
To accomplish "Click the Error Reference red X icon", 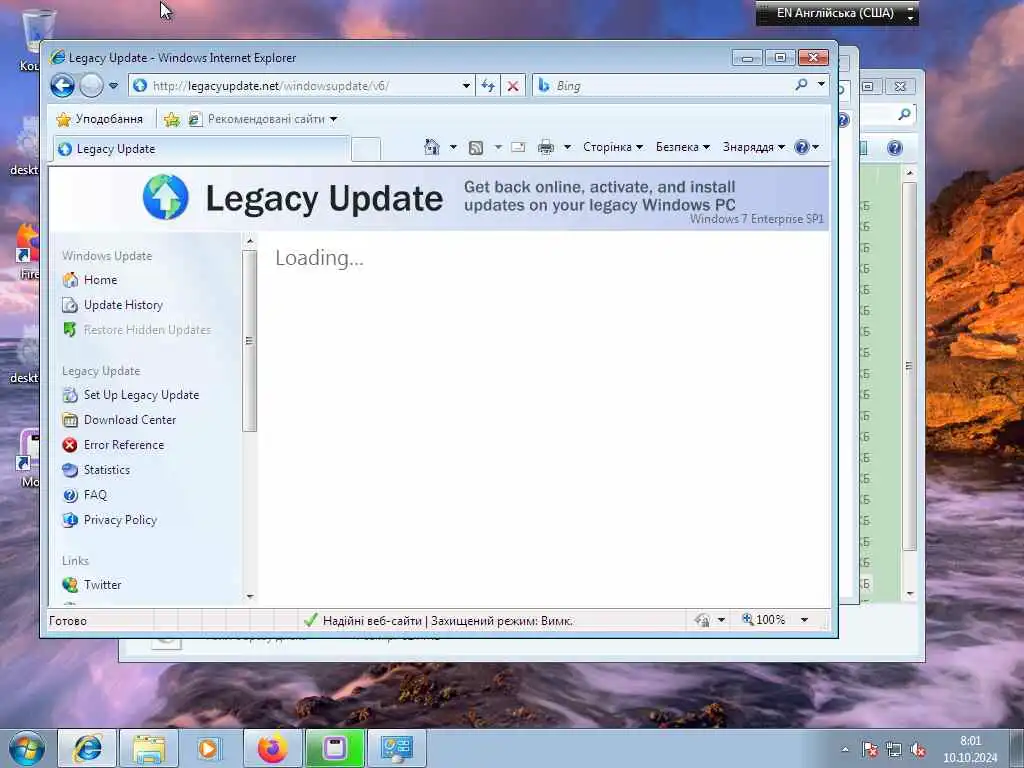I will click(70, 445).
